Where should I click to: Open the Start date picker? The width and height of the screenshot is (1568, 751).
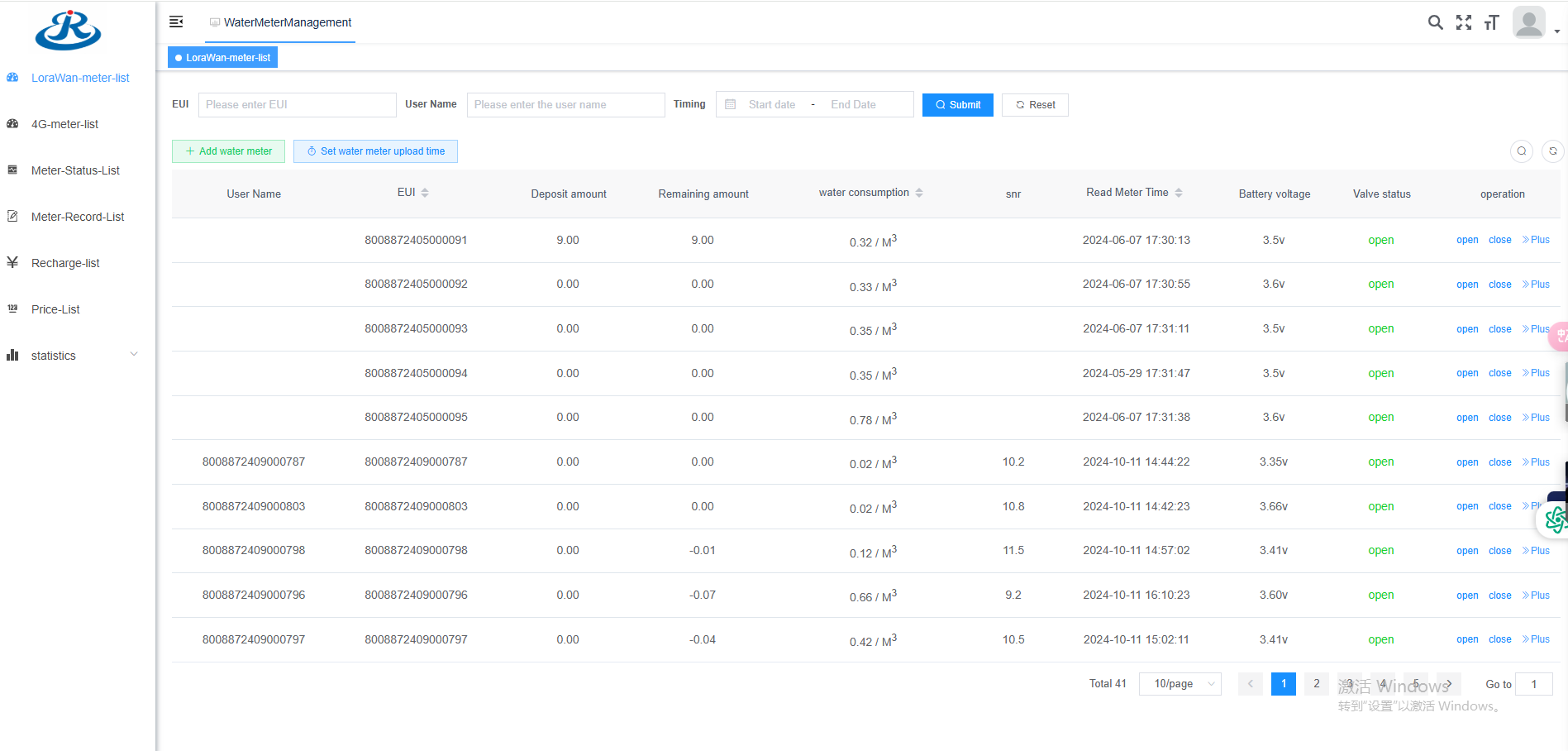pyautogui.click(x=772, y=104)
